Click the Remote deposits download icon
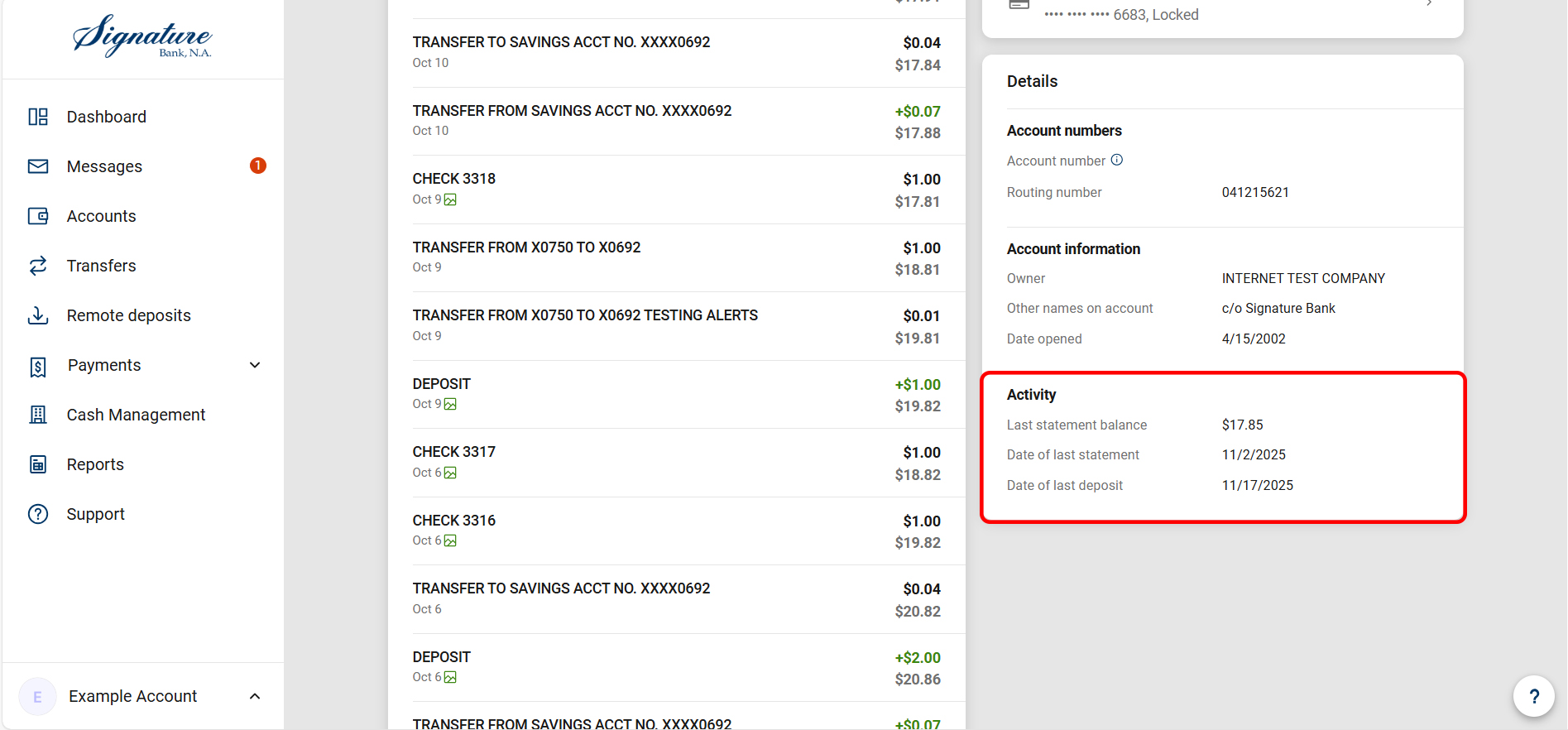Image resolution: width=1568 pixels, height=730 pixels. click(38, 315)
